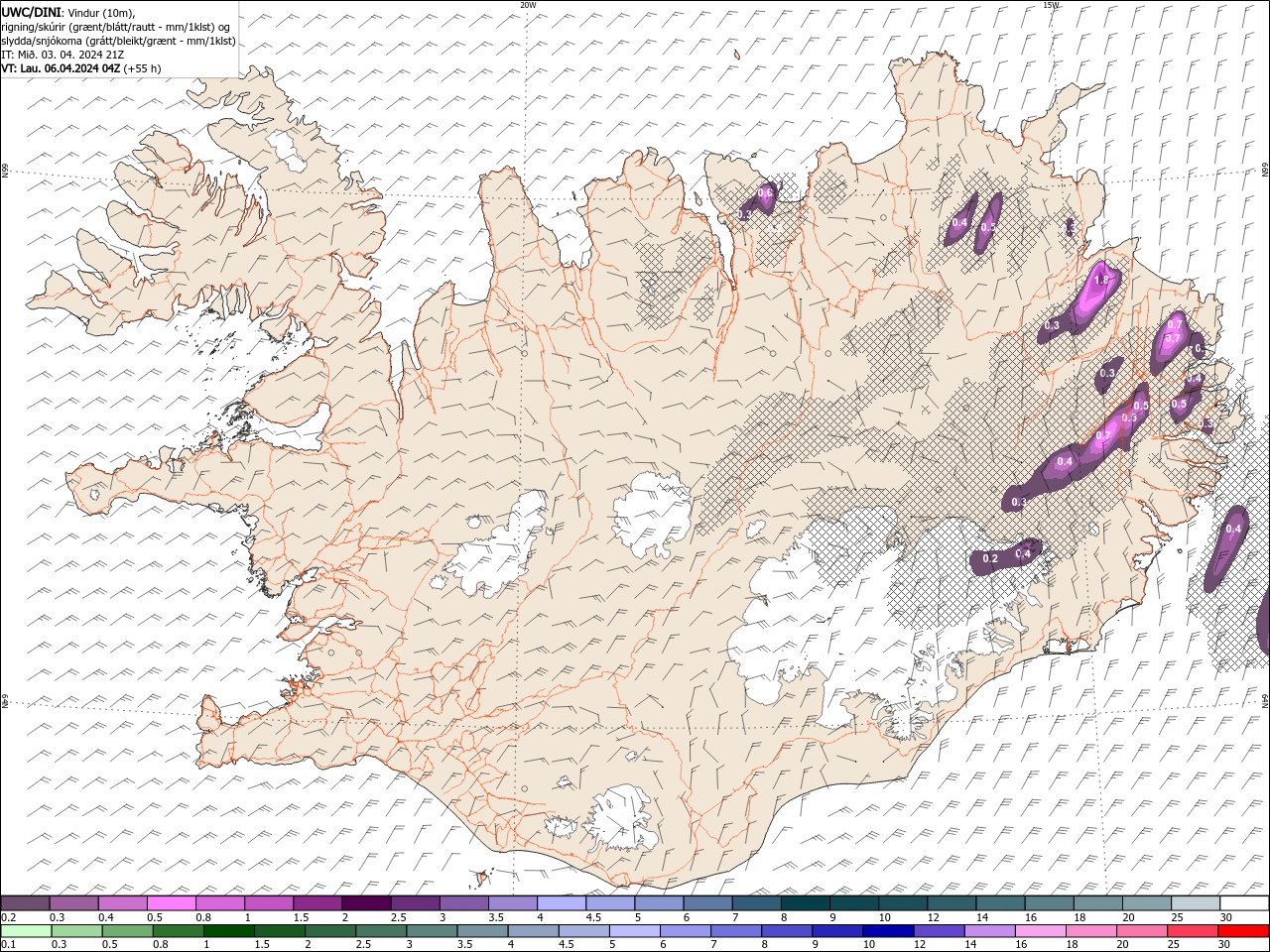This screenshot has width=1270, height=952.
Task: Click the 20W longitude label
Action: (528, 5)
